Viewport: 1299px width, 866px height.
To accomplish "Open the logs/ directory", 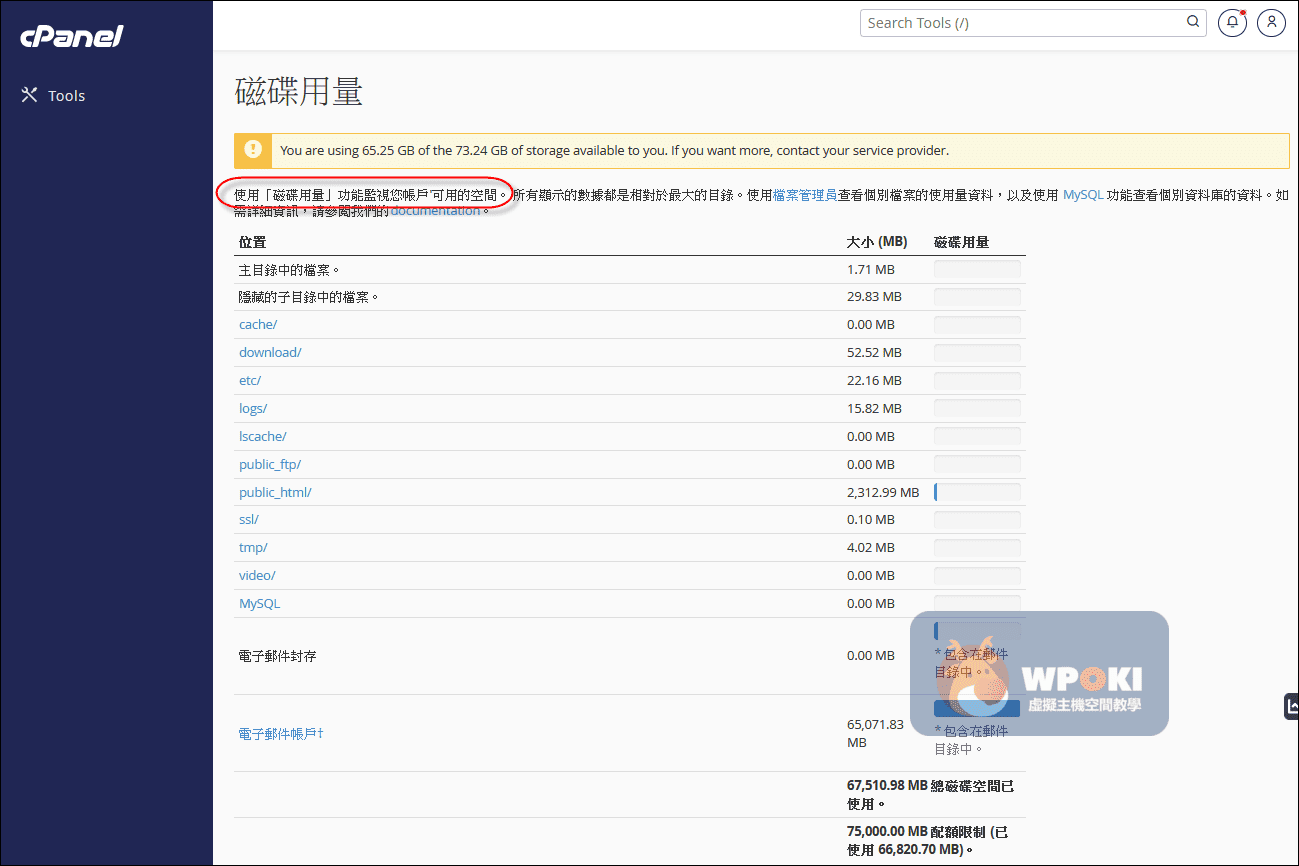I will pyautogui.click(x=253, y=409).
